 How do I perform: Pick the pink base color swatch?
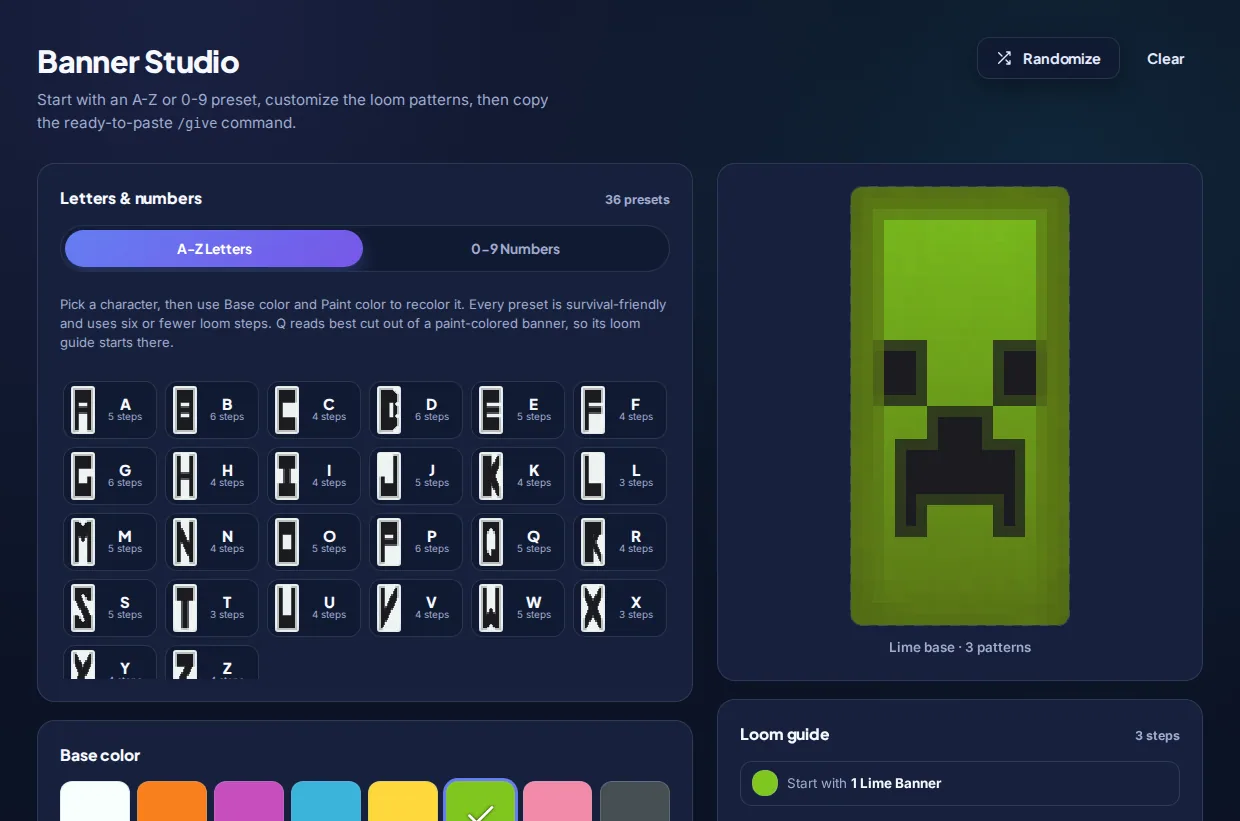coord(557,801)
